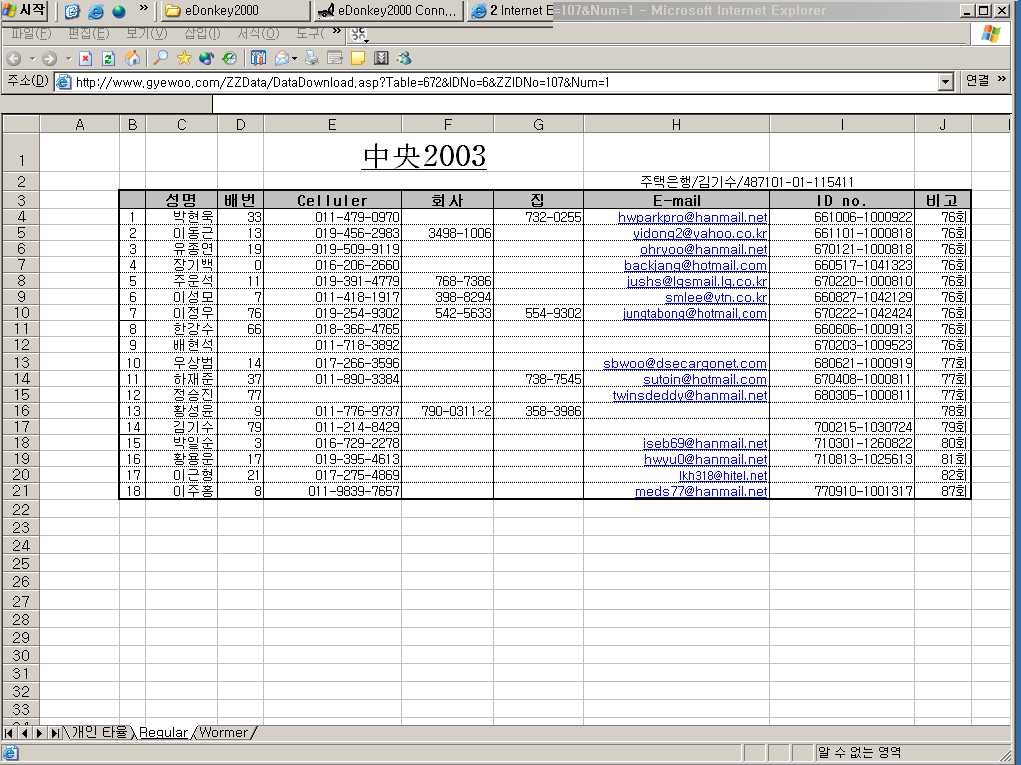
Task: Click the Print toolbar icon
Action: (x=312, y=58)
